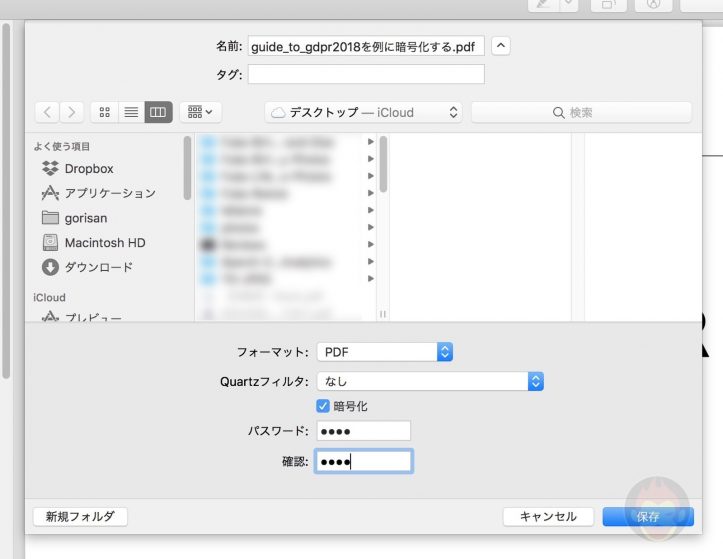The image size is (723, 559).
Task: Click the iCloud sidebar heading
Action: (49, 297)
